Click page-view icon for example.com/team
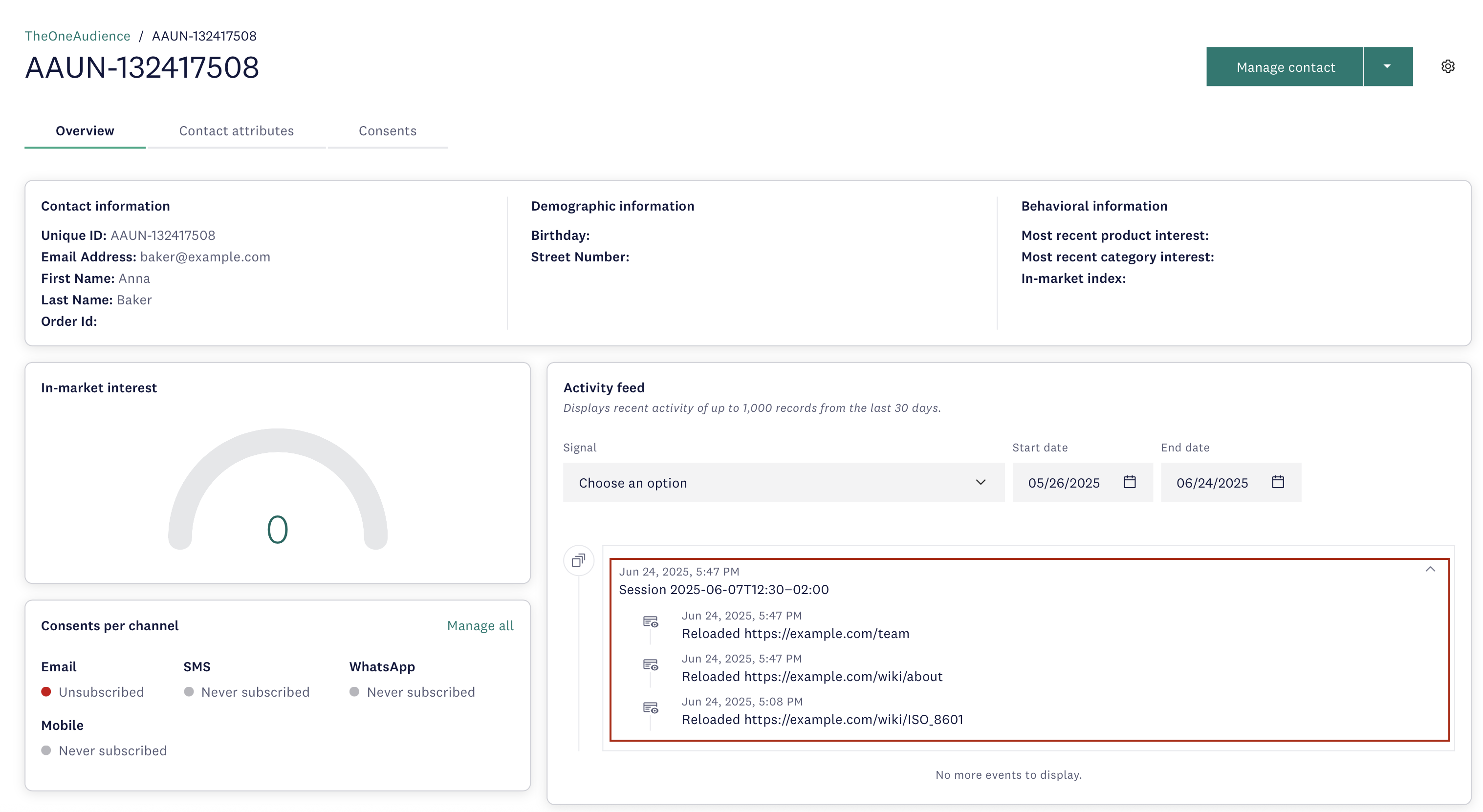 click(651, 621)
